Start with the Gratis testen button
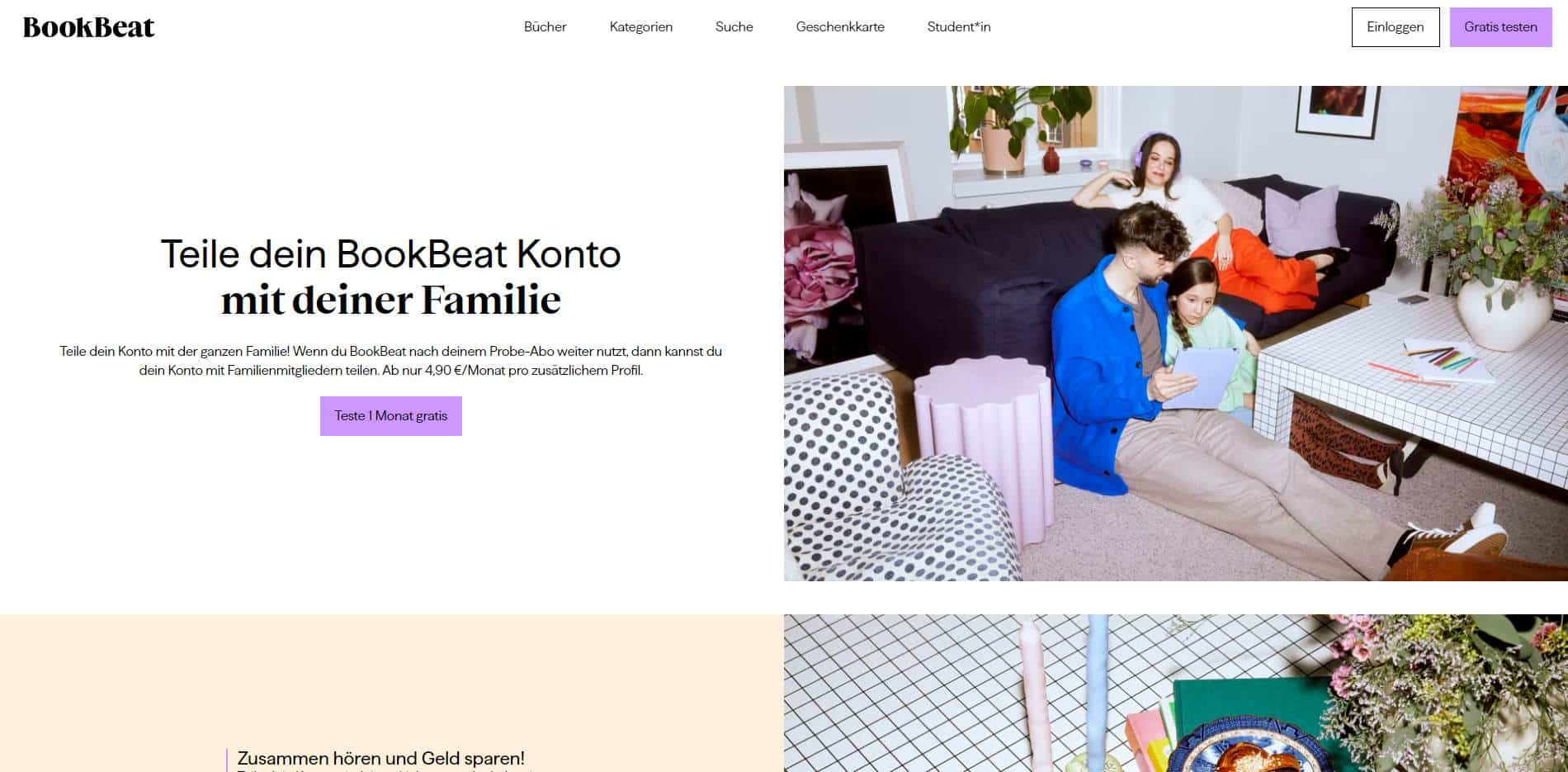Viewport: 1568px width, 772px height. [x=1500, y=27]
